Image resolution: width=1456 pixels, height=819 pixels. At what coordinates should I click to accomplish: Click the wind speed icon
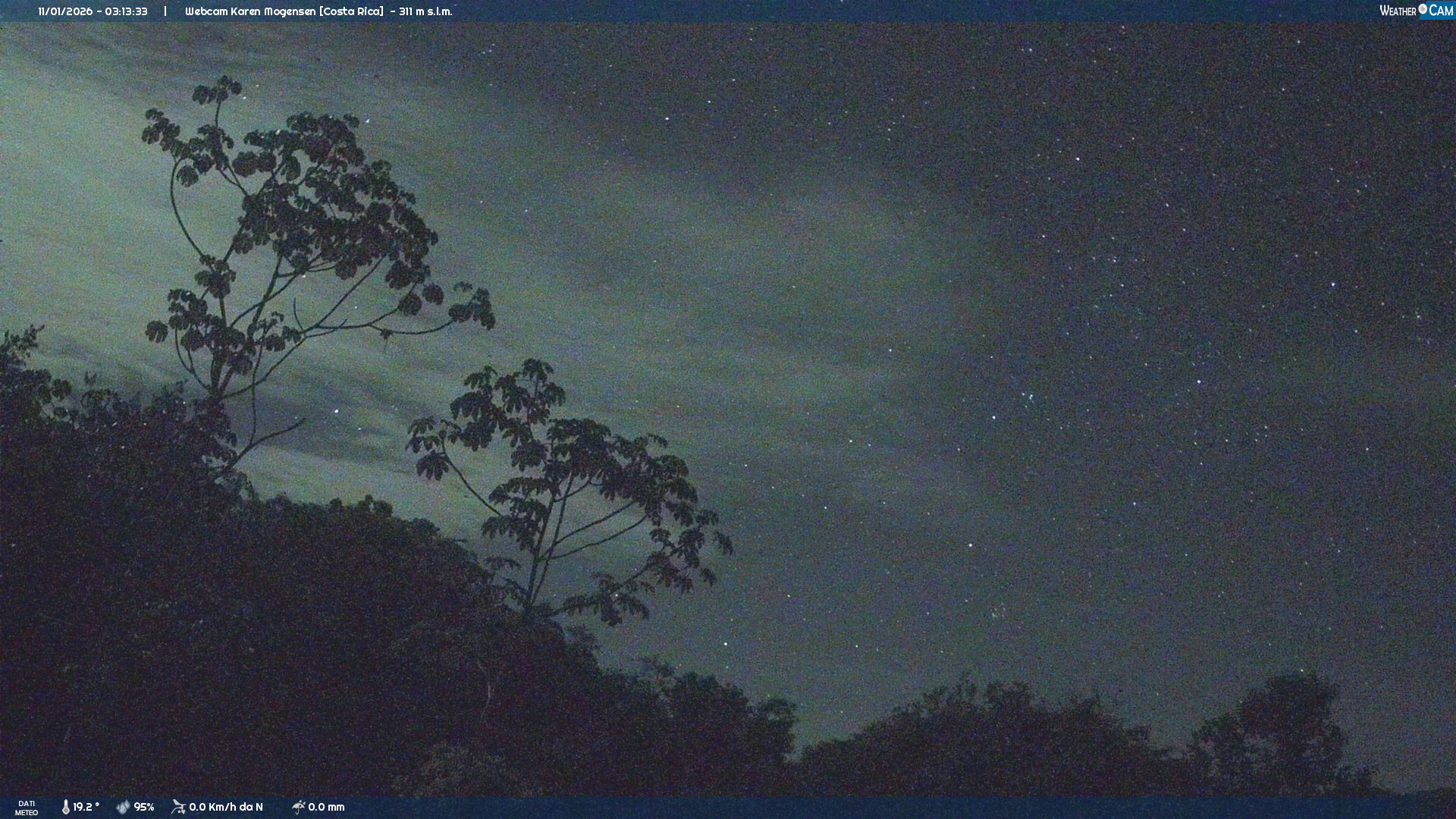(x=178, y=807)
